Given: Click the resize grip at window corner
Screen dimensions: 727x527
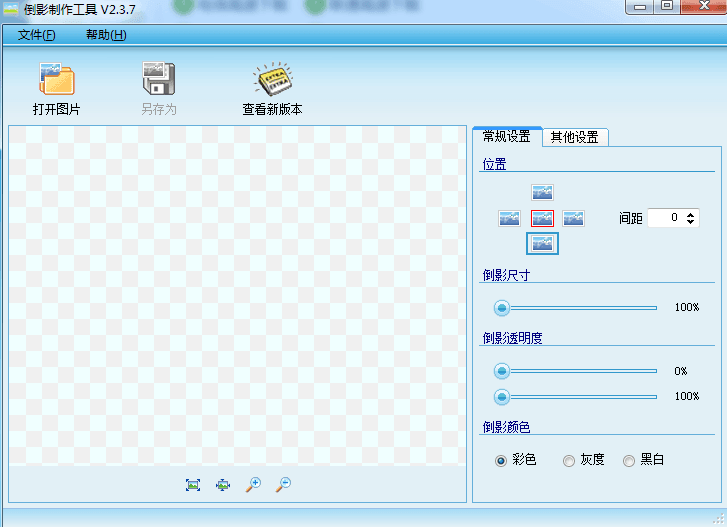Looking at the screenshot, I should click(x=720, y=519).
